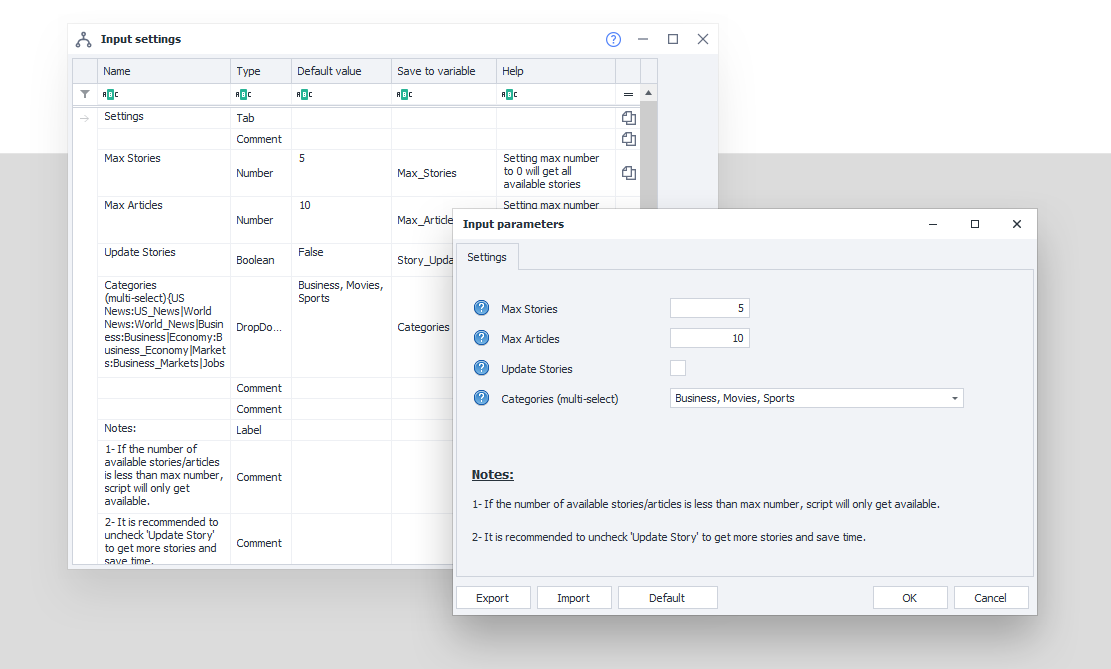Click the help icon beside Max Articles
The width and height of the screenshot is (1111, 669).
[x=481, y=339]
